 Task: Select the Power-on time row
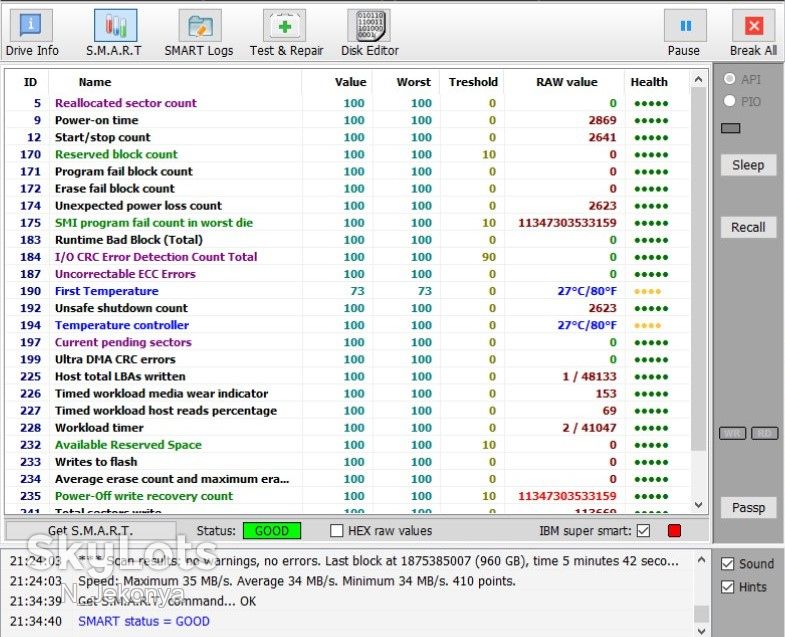(348, 120)
